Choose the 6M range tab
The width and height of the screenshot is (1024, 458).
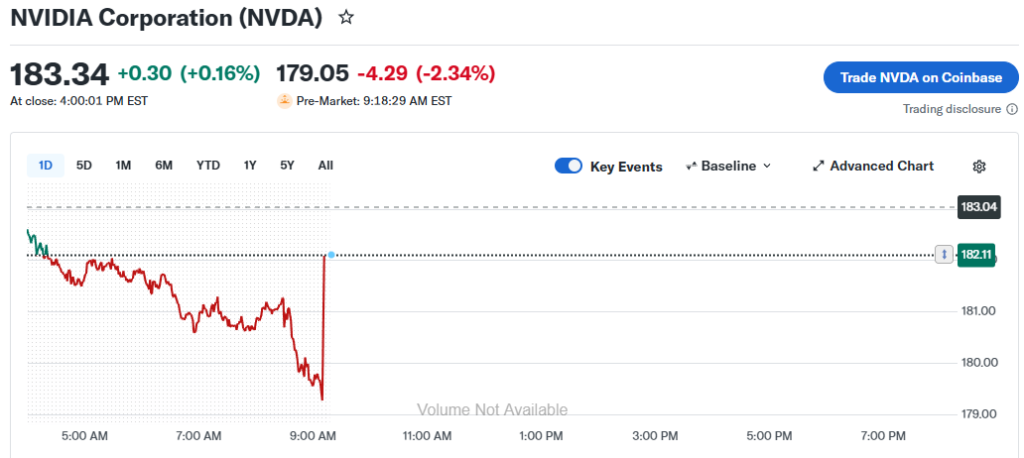click(164, 165)
